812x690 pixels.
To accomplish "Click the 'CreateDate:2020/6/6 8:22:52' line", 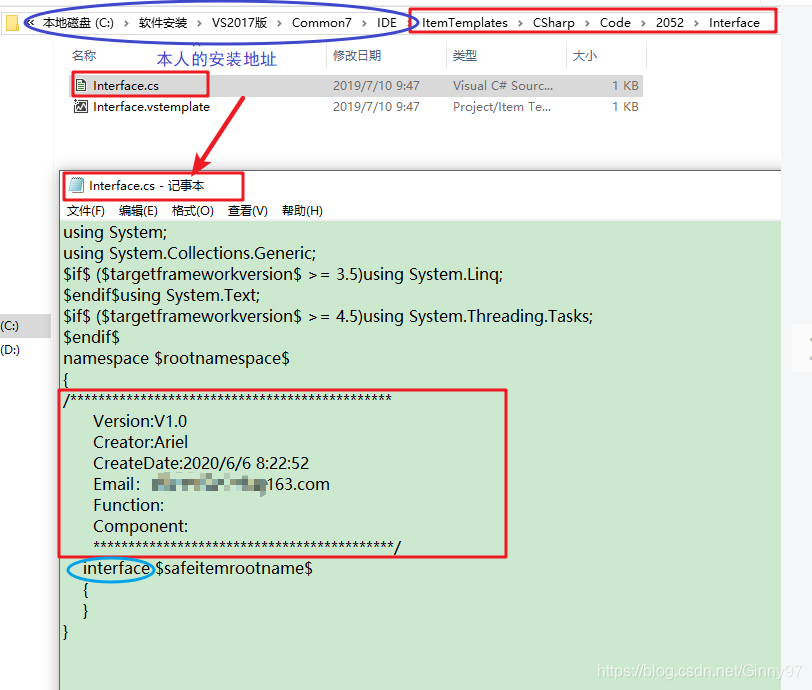I will (201, 463).
